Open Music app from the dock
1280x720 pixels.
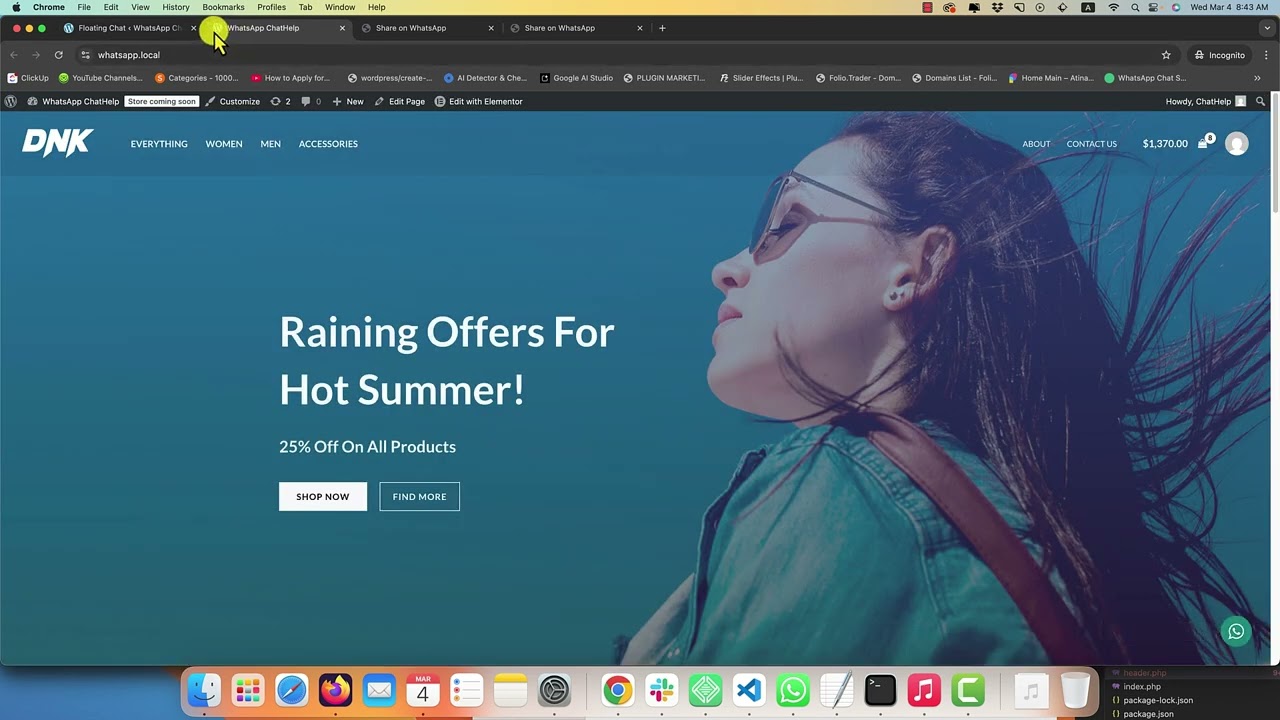tap(924, 690)
